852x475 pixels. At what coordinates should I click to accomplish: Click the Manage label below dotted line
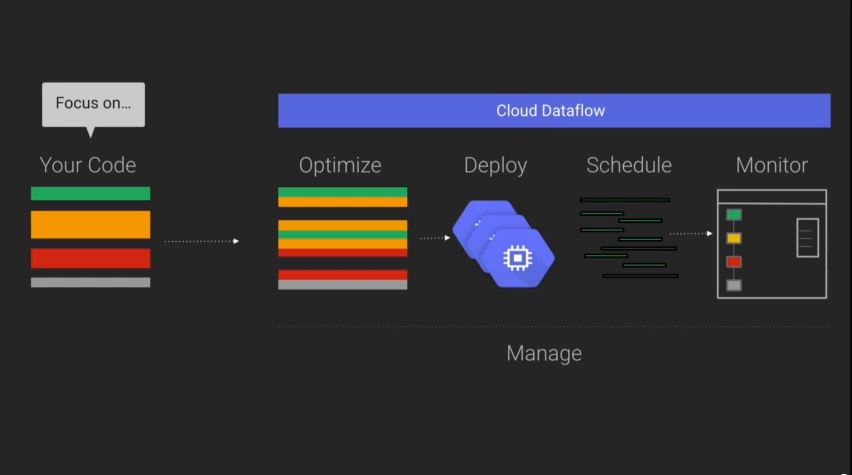543,353
